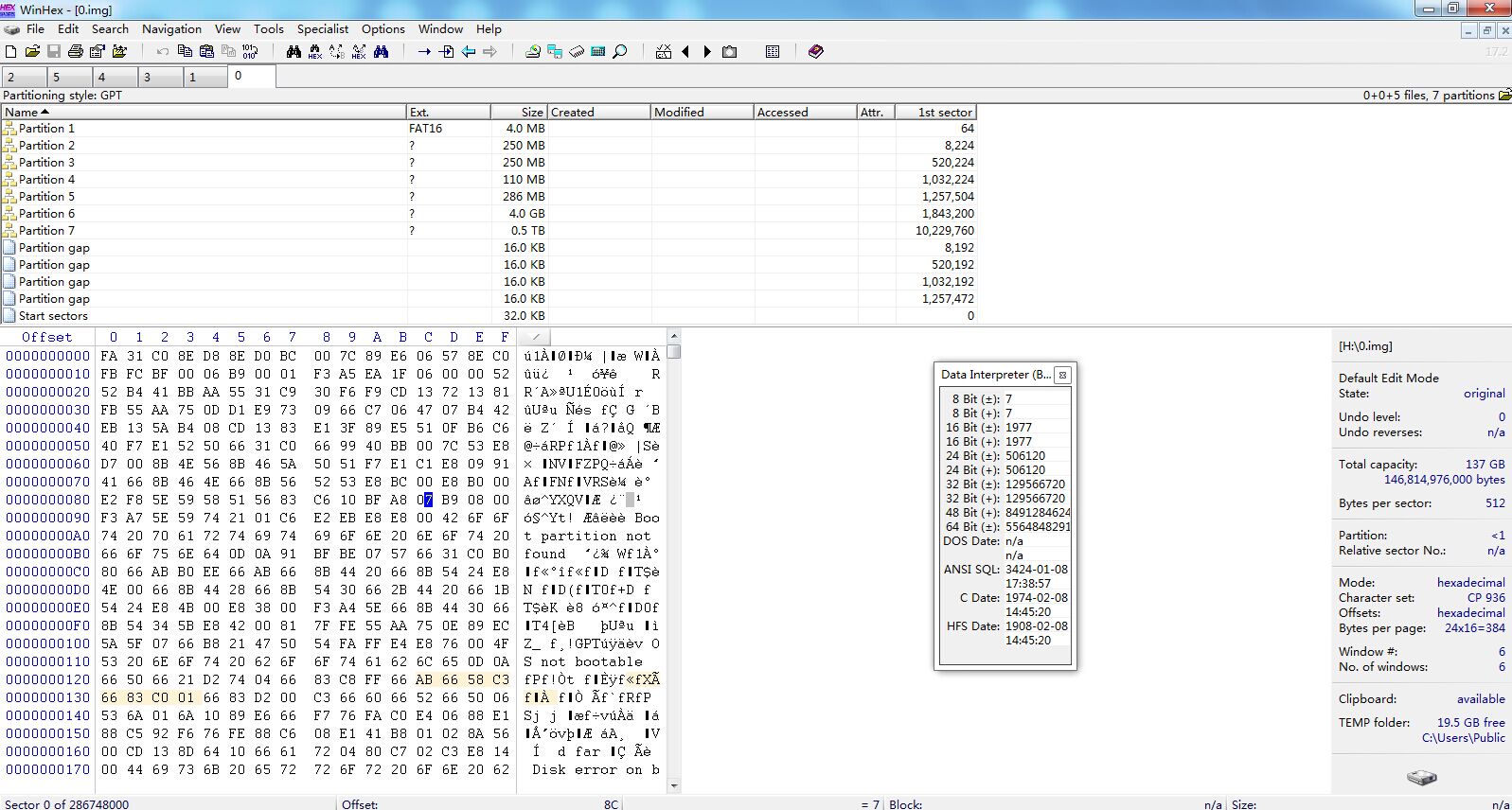Click the Open file folder icon
Image resolution: width=1512 pixels, height=810 pixels.
pos(32,51)
